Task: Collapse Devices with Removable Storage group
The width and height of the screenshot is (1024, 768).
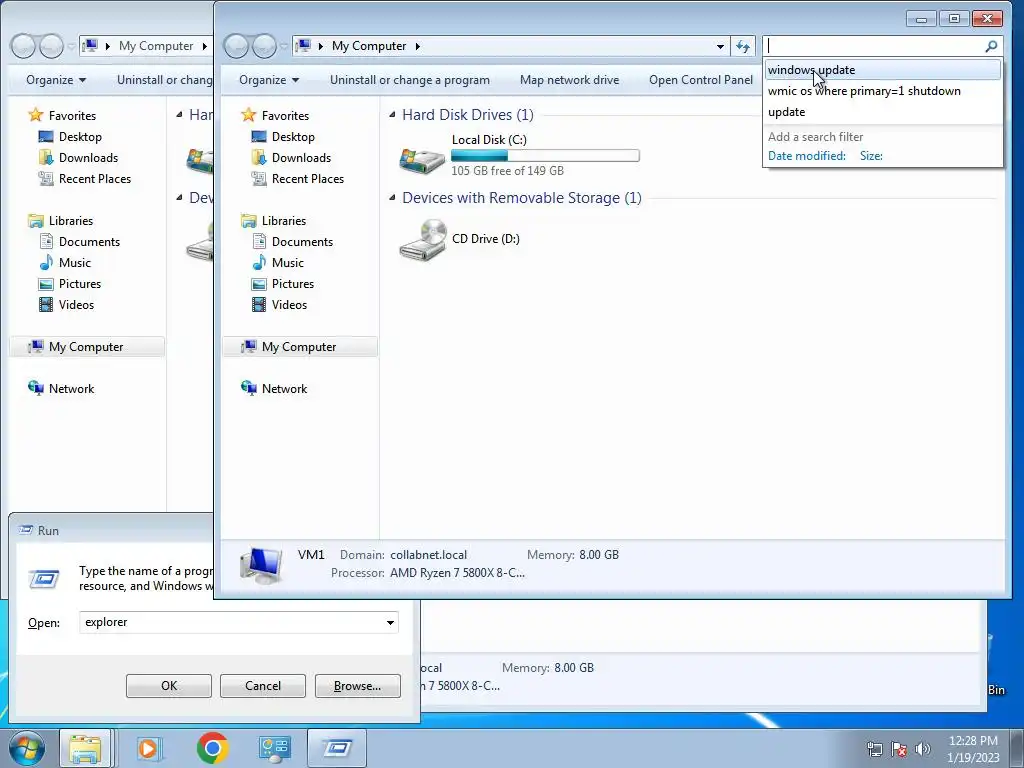Action: pyautogui.click(x=392, y=198)
